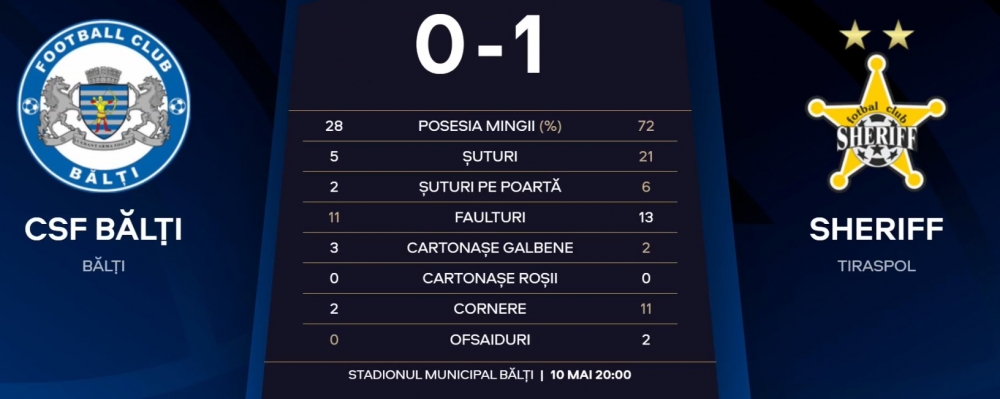1000x399 pixels.
Task: Select the FAULTURI stat row label
Action: click(490, 218)
